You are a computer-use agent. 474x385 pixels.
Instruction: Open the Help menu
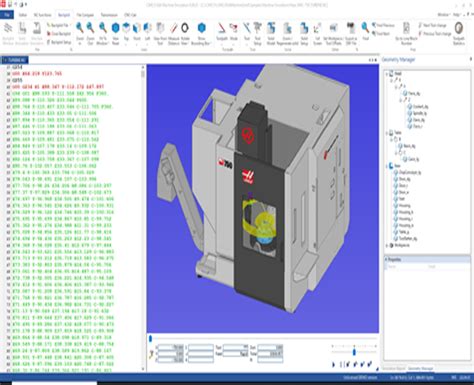[x=457, y=15]
